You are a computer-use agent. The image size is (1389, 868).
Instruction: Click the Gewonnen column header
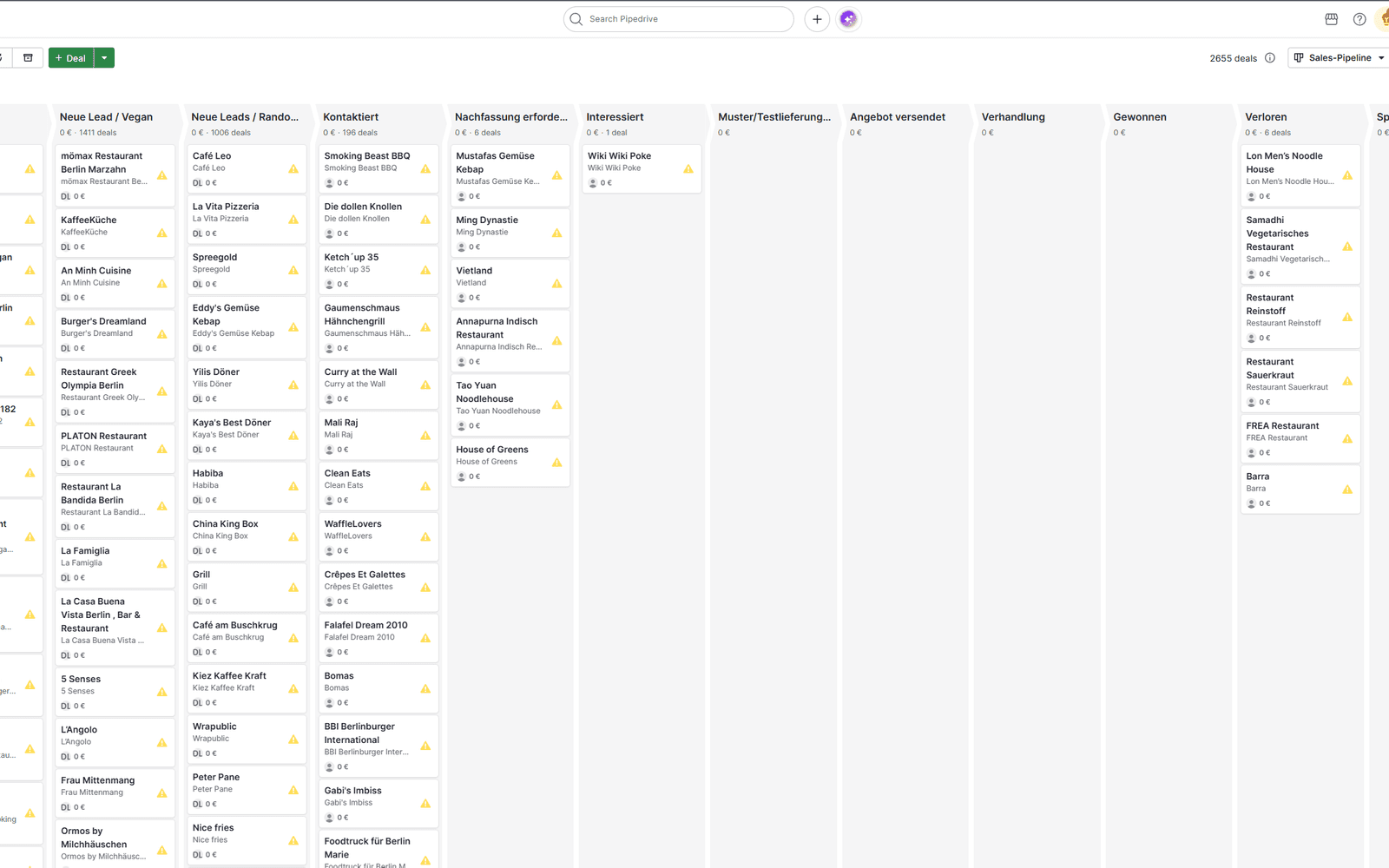[1140, 117]
